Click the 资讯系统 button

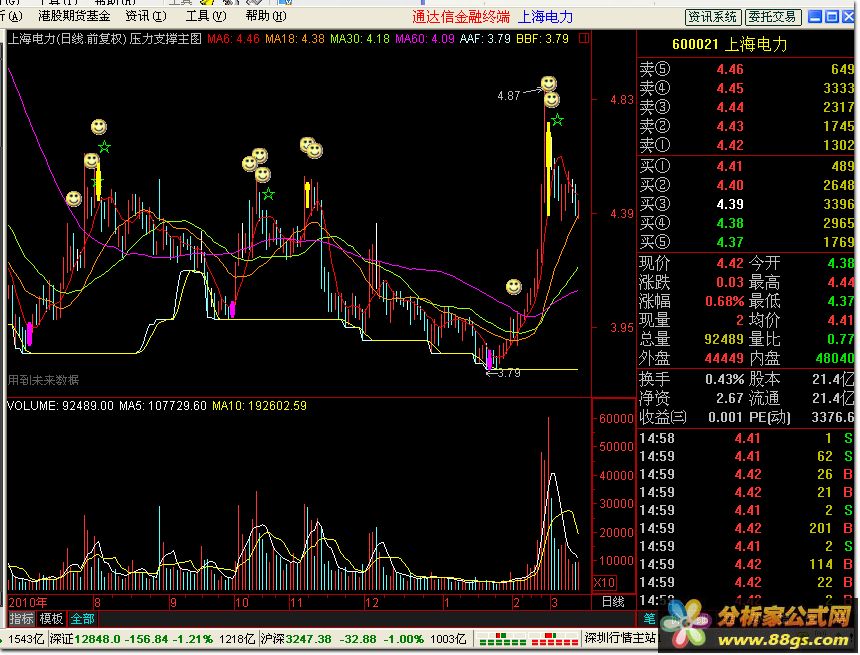pos(712,17)
